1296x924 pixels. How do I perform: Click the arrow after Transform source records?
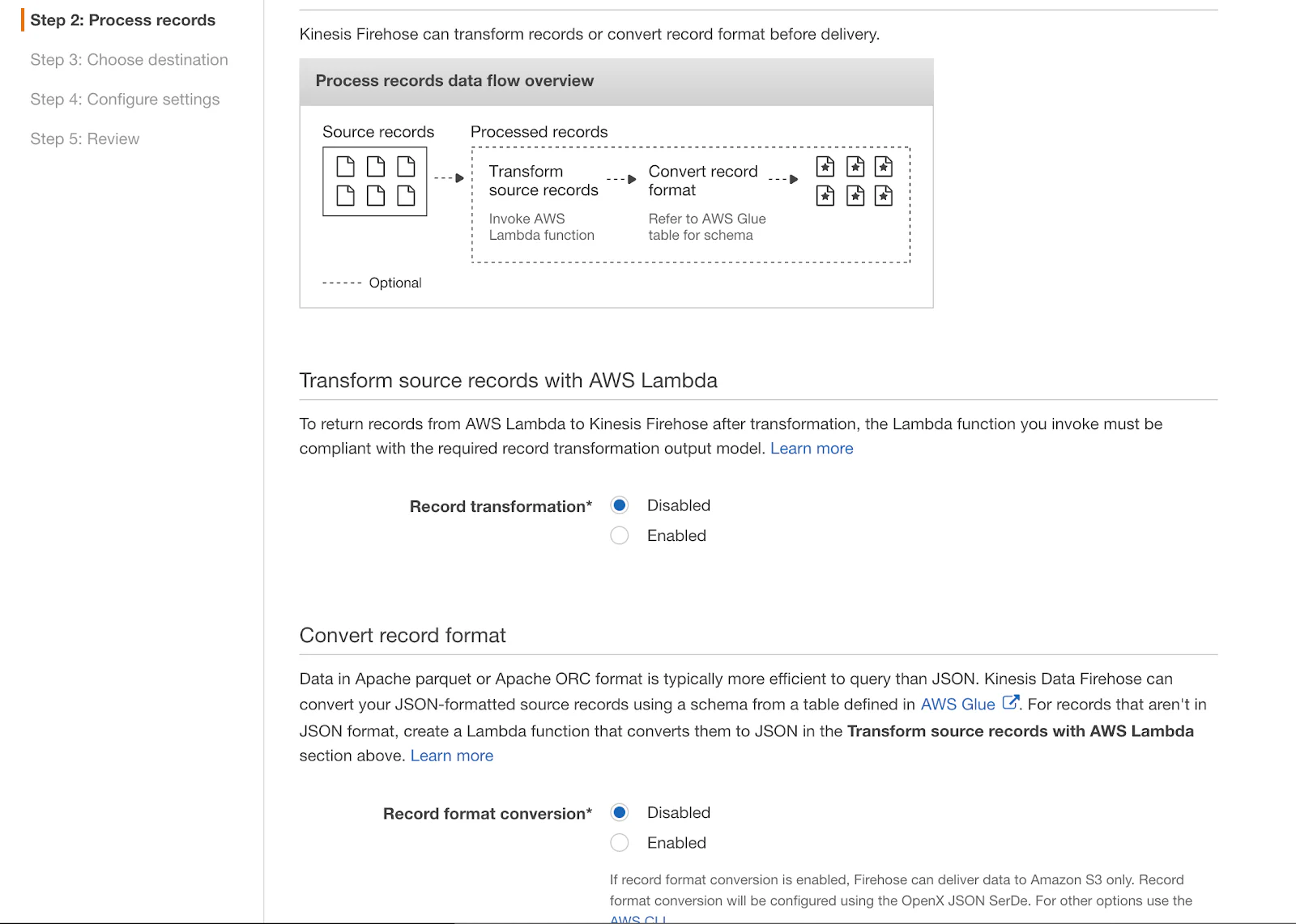click(x=621, y=179)
